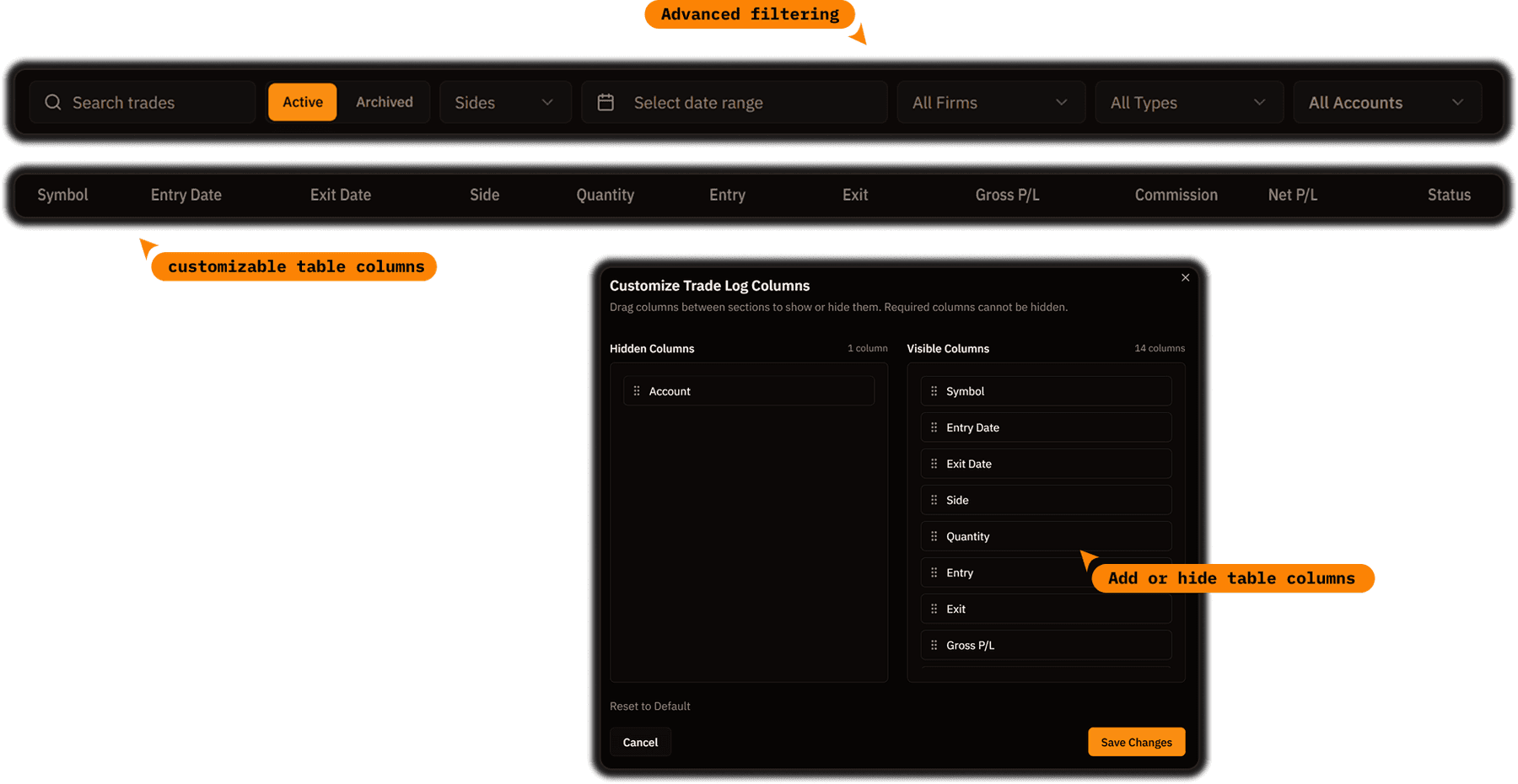This screenshot has width=1518, height=784.
Task: Click the drag handle beside Quantity
Action: [934, 536]
